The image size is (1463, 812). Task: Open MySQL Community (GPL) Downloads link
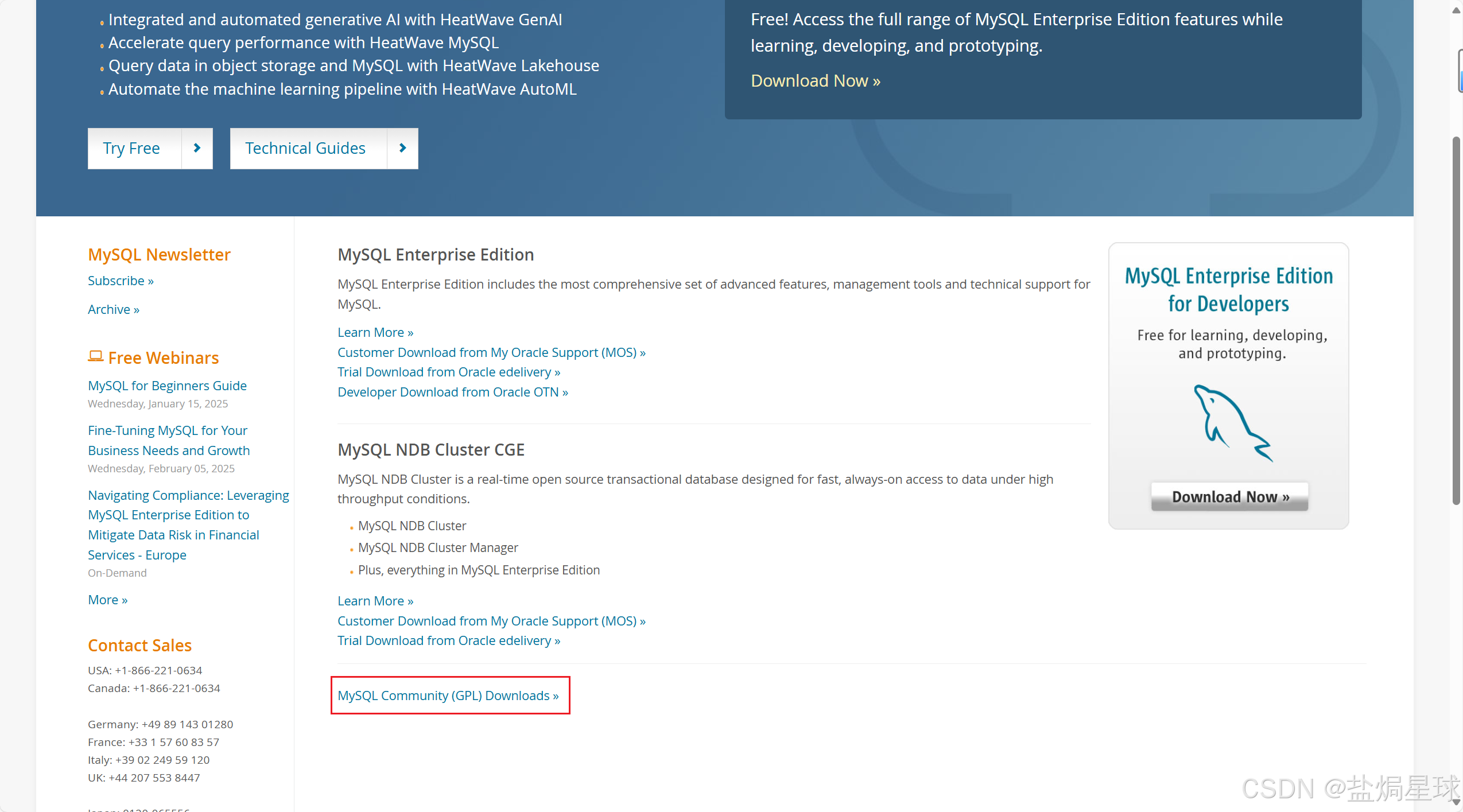(x=448, y=696)
